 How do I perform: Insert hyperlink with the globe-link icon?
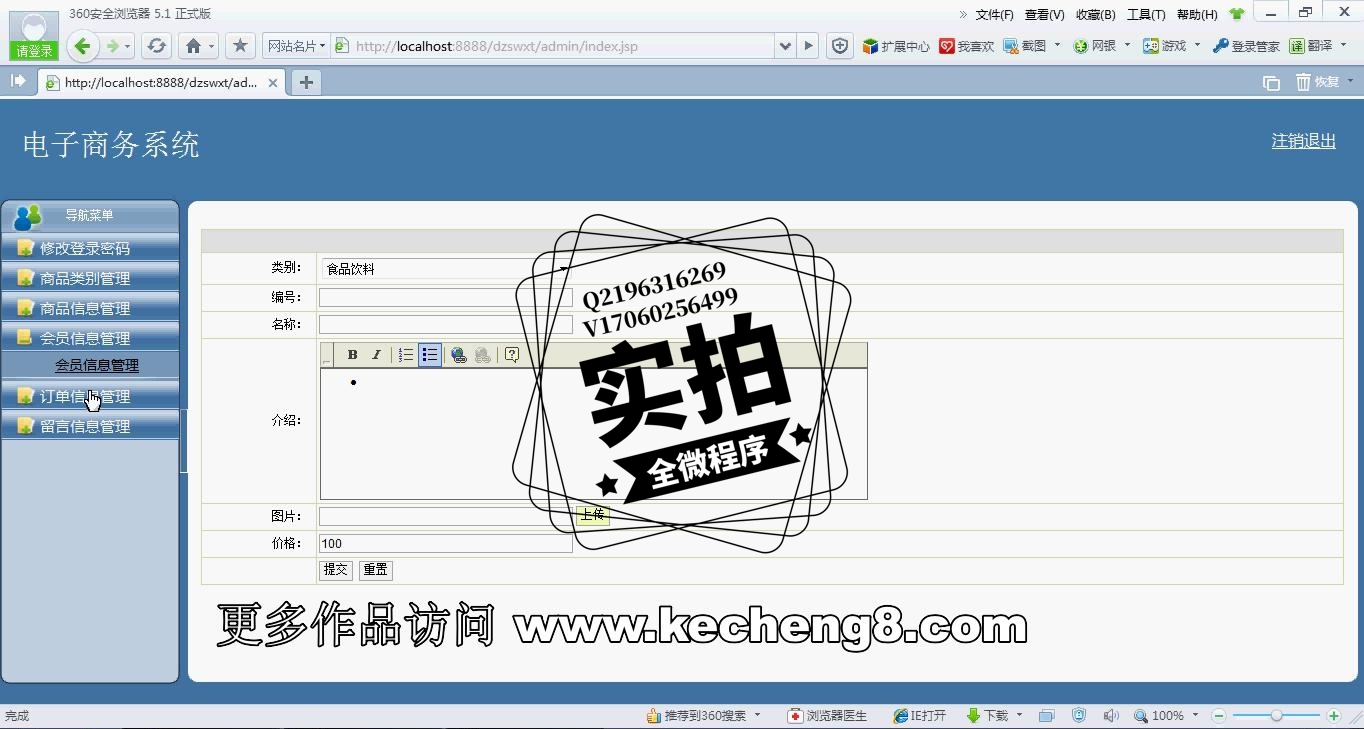459,355
